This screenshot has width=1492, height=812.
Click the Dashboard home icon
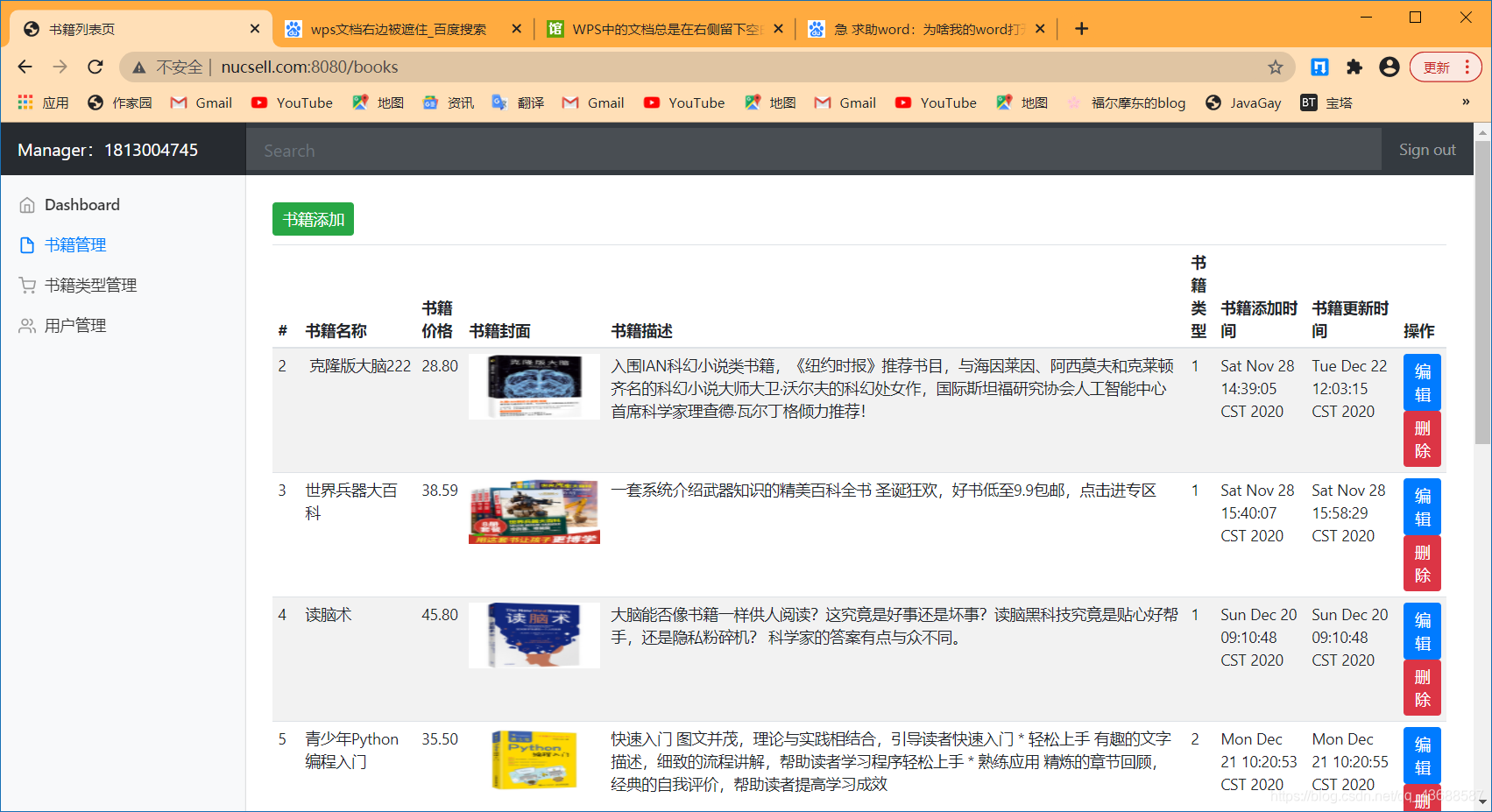coord(27,205)
